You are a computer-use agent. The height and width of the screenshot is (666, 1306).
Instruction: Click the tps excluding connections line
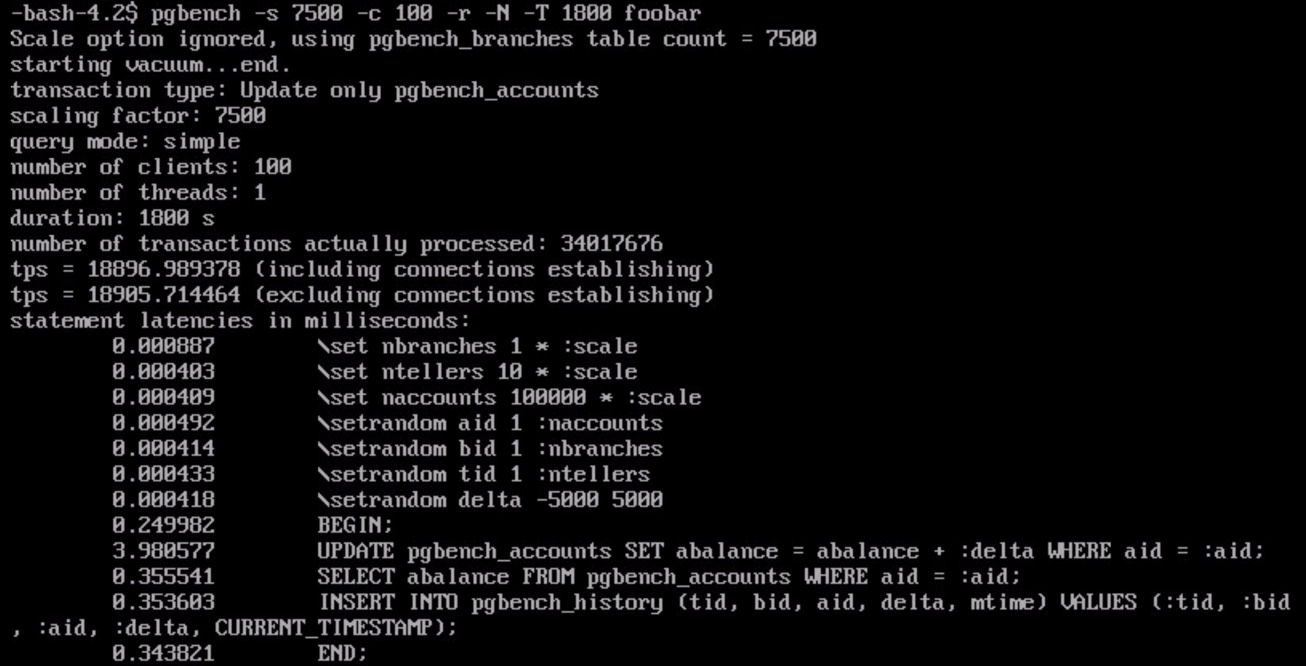tap(362, 295)
